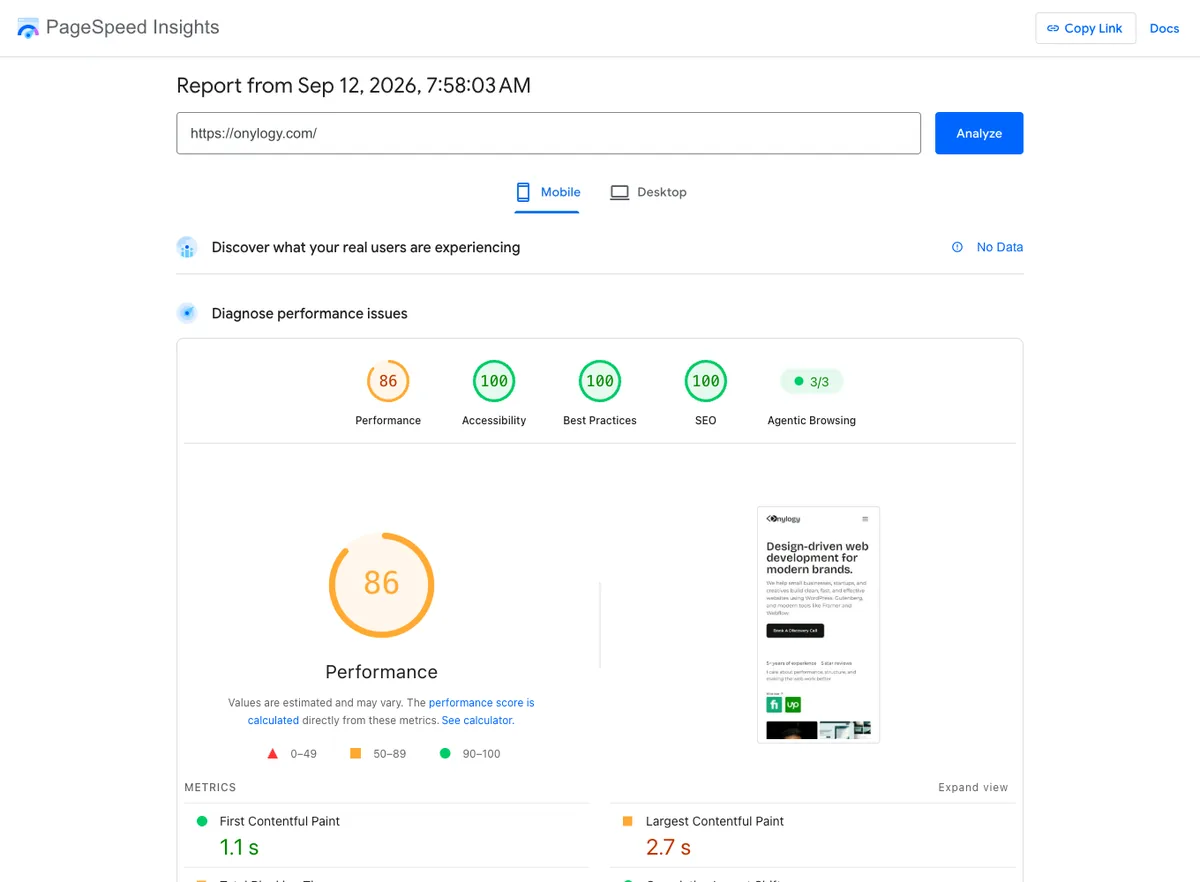Select the Accessibility 100 score gauge
The height and width of the screenshot is (882, 1200).
(494, 381)
